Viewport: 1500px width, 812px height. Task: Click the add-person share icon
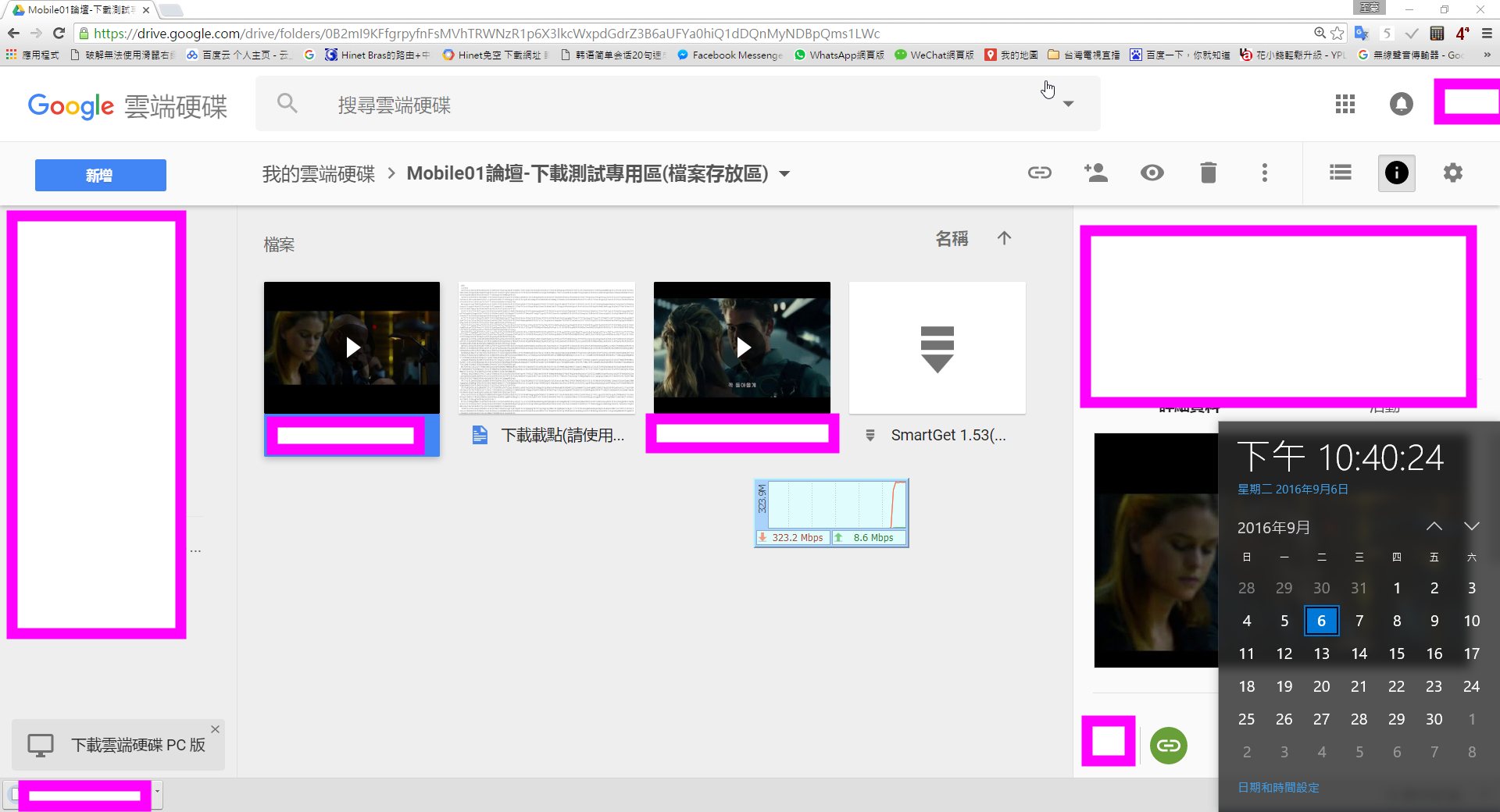pyautogui.click(x=1096, y=173)
